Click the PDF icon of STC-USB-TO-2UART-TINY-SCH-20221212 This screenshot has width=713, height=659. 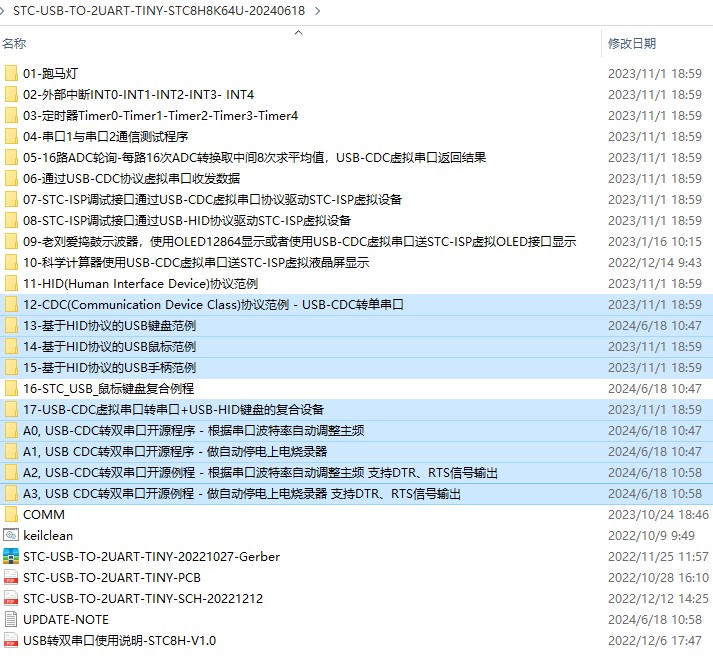[x=11, y=598]
